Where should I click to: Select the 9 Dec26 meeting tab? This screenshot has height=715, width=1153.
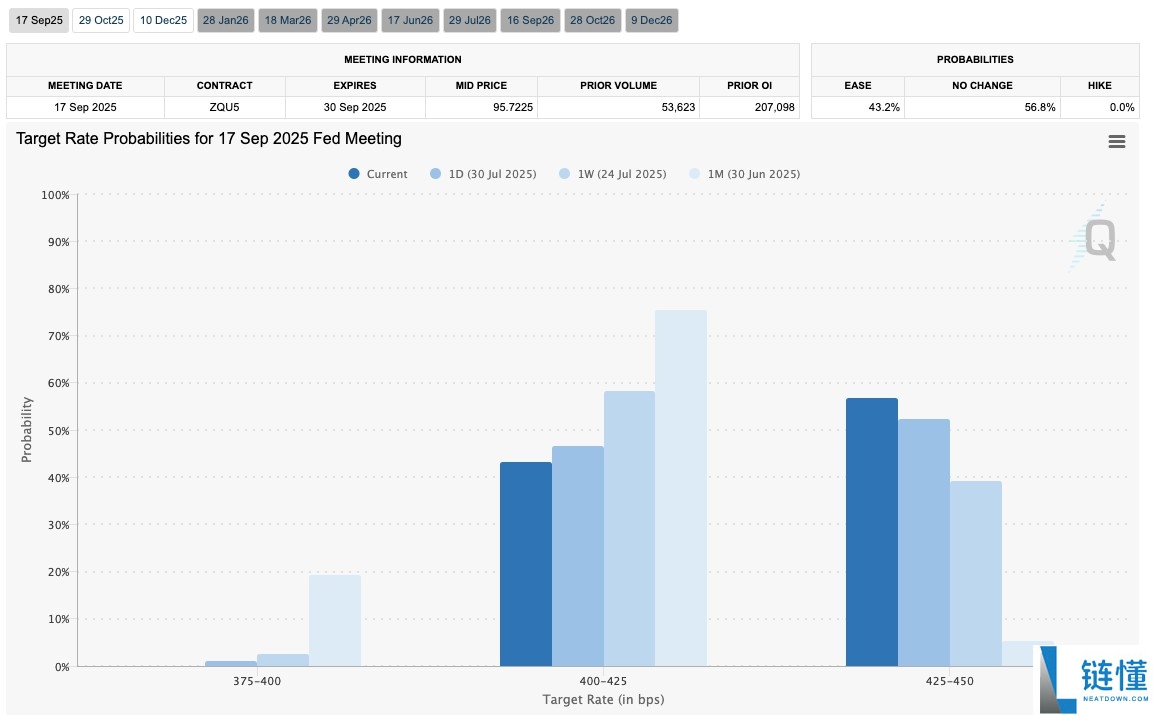[651, 20]
